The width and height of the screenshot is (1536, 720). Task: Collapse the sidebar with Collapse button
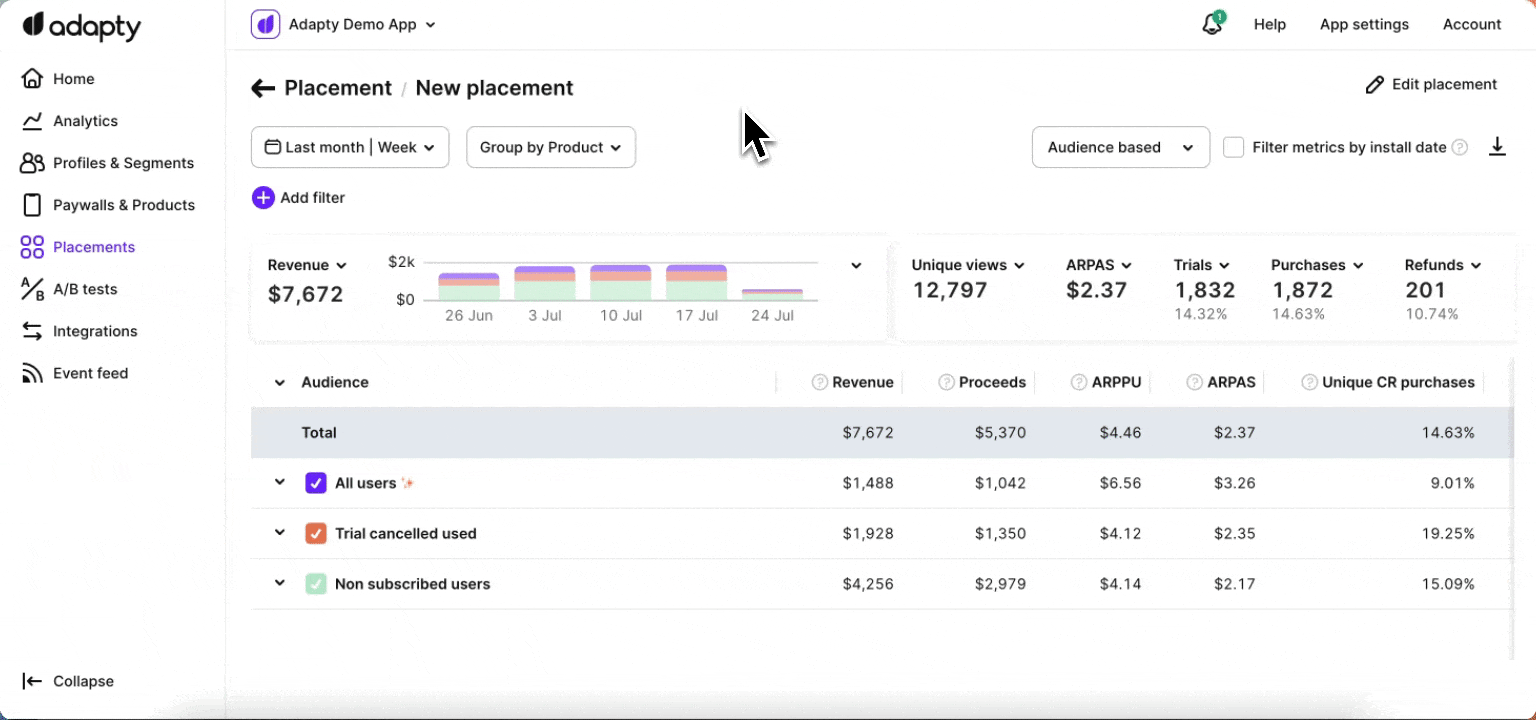[x=69, y=681]
